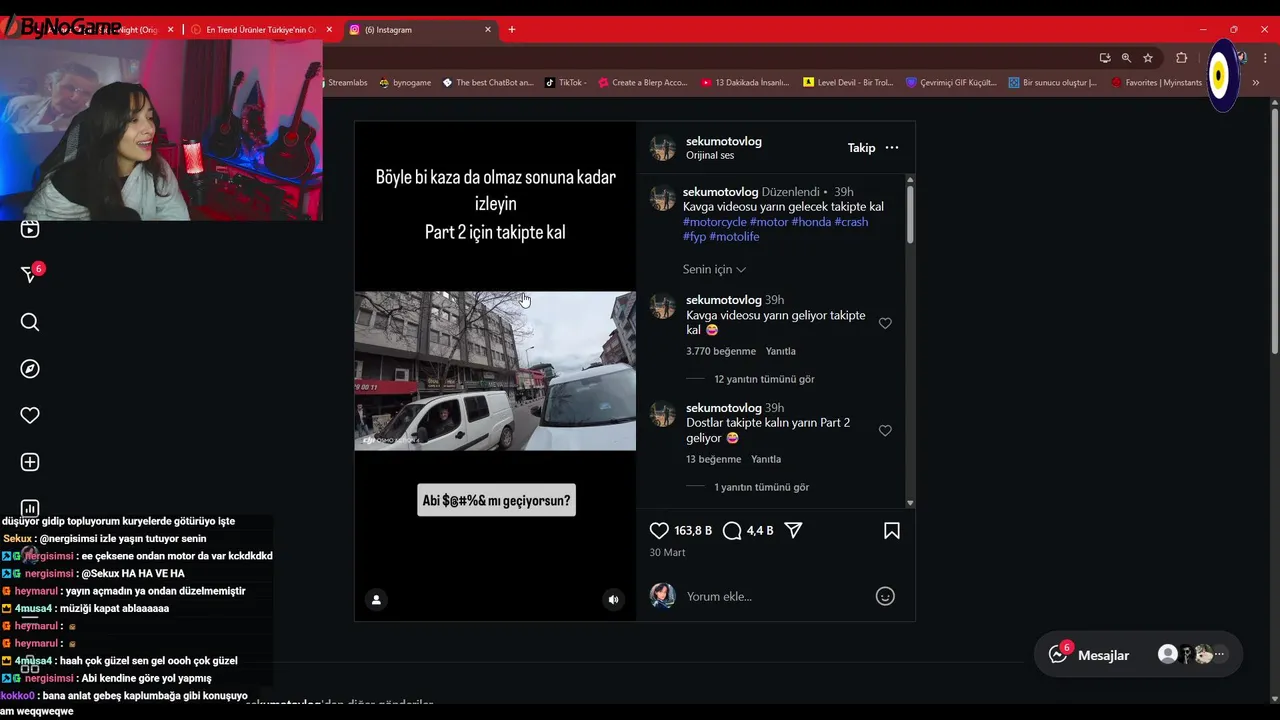
Task: Open Mesajlar messenger icon
Action: point(1058,655)
